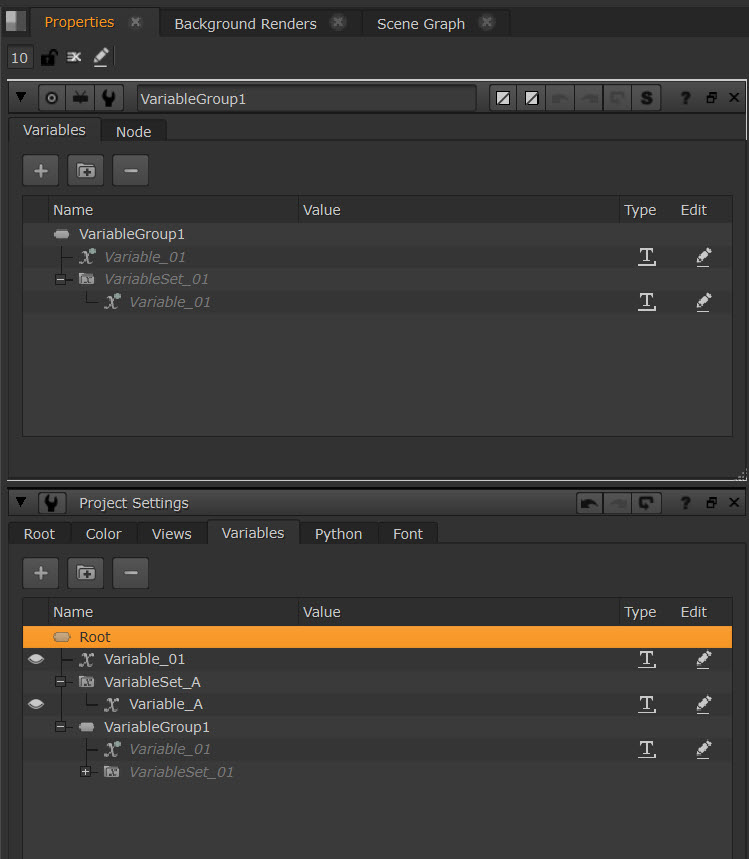Expand VariableSet_01 under Project Settings VariableGroup1
This screenshot has height=859, width=749.
(85, 772)
